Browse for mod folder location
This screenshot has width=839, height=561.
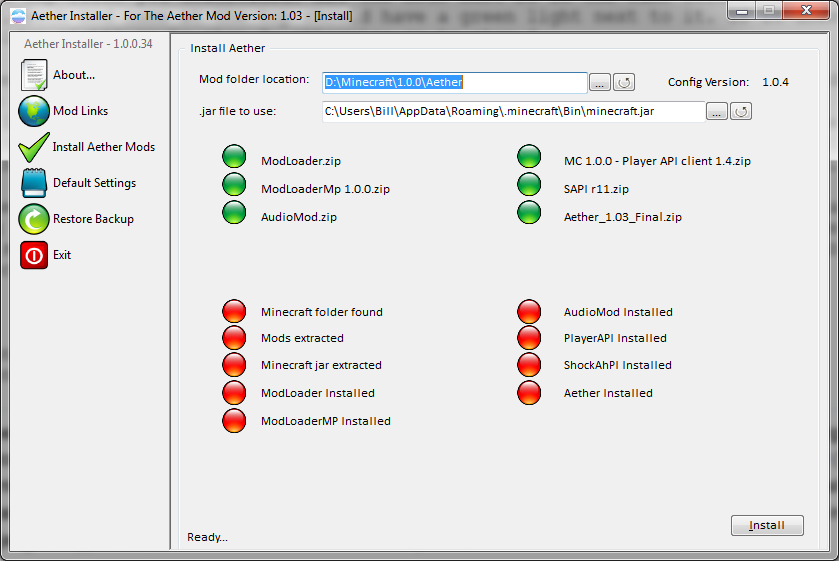pos(599,82)
